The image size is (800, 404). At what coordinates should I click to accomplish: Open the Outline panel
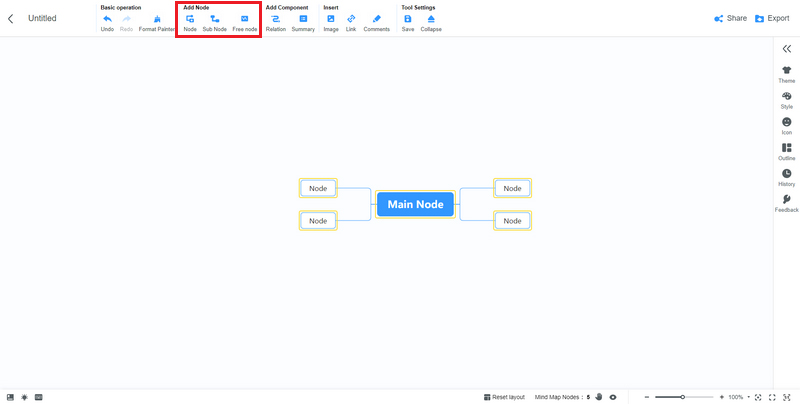tap(787, 152)
